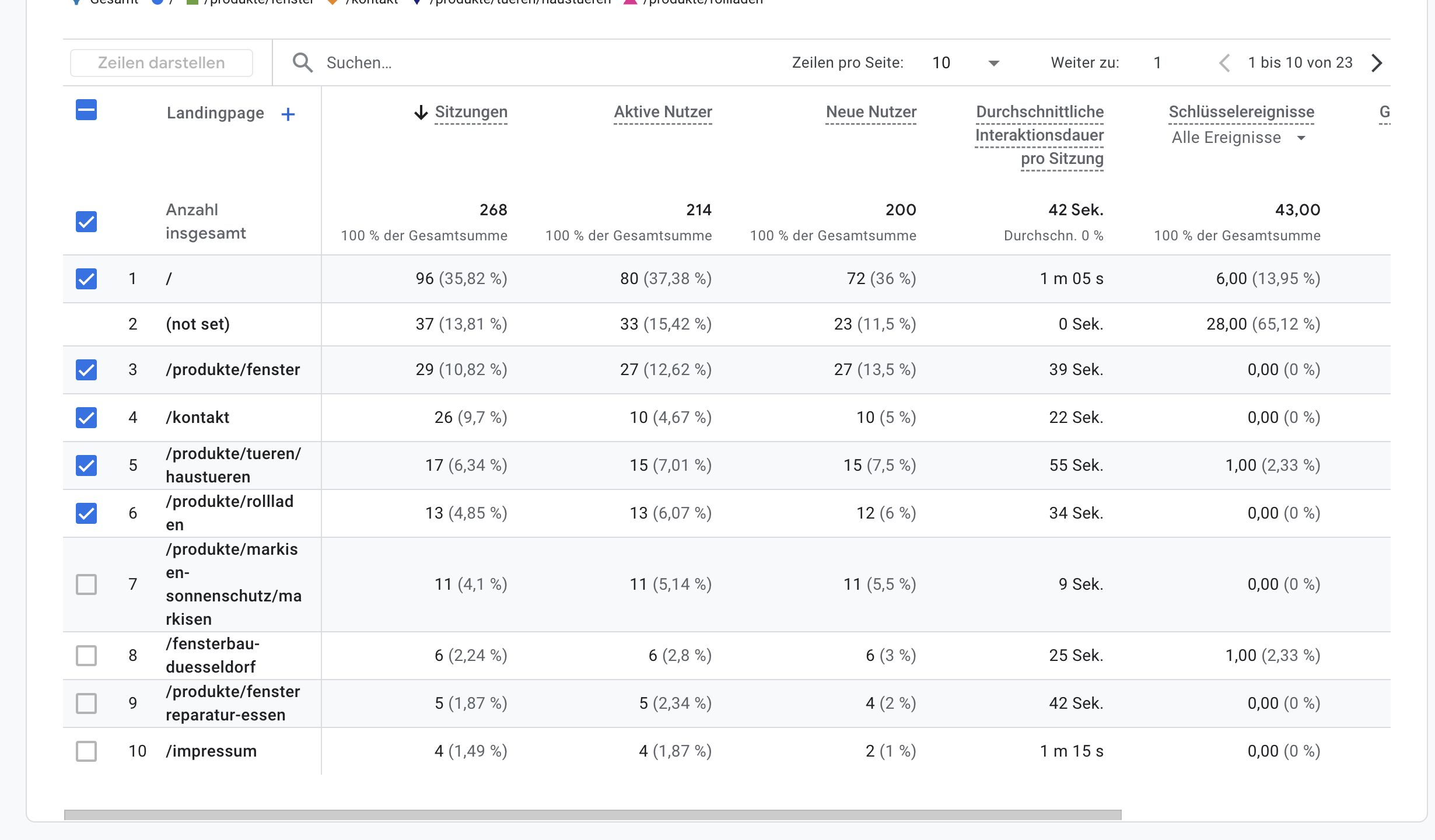Open the Neue Nutzer metric header
The height and width of the screenshot is (840, 1435).
[870, 112]
